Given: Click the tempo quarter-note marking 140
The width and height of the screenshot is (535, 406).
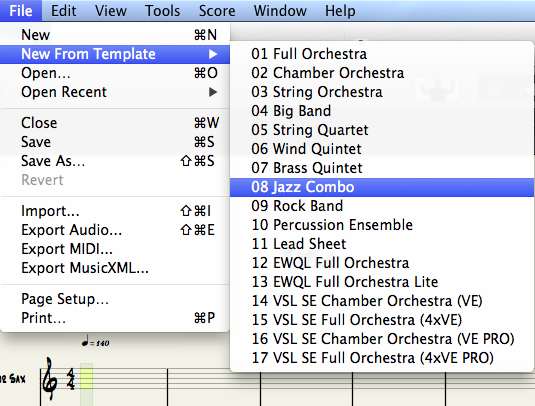Looking at the screenshot, I should pyautogui.click(x=95, y=342).
